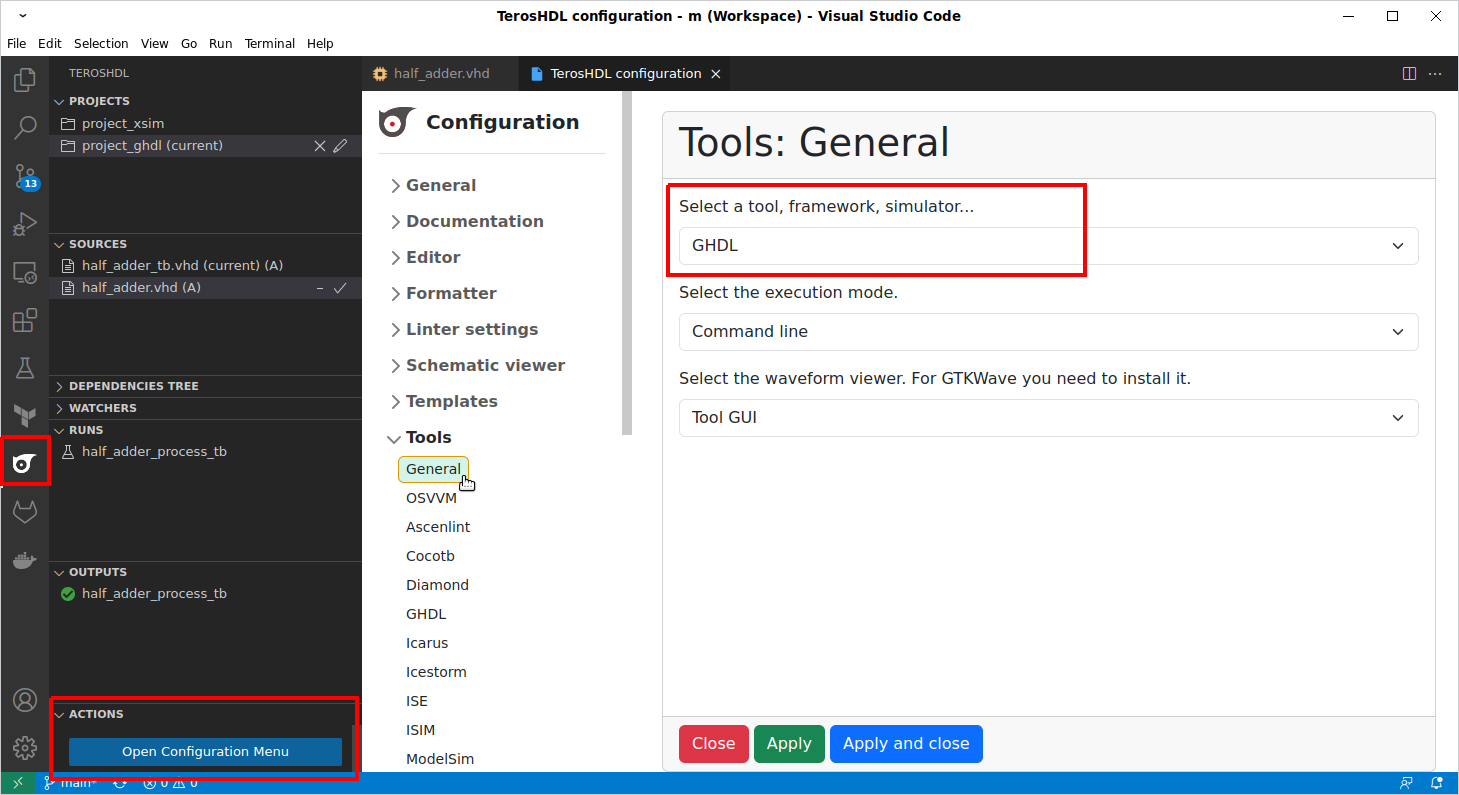Image resolution: width=1459 pixels, height=795 pixels.
Task: Expand the Schematic viewer section
Action: (476, 366)
